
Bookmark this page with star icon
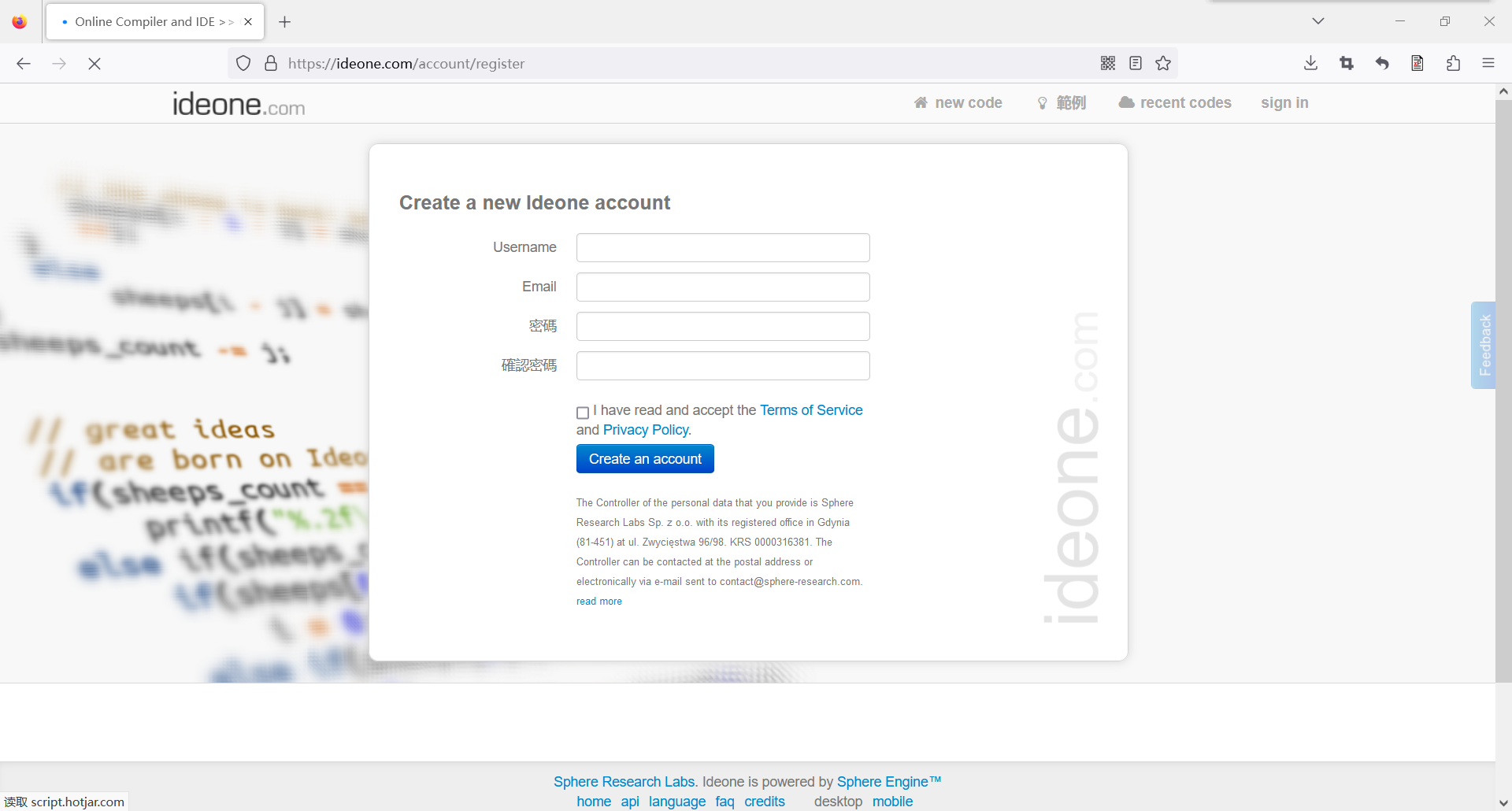[1163, 63]
